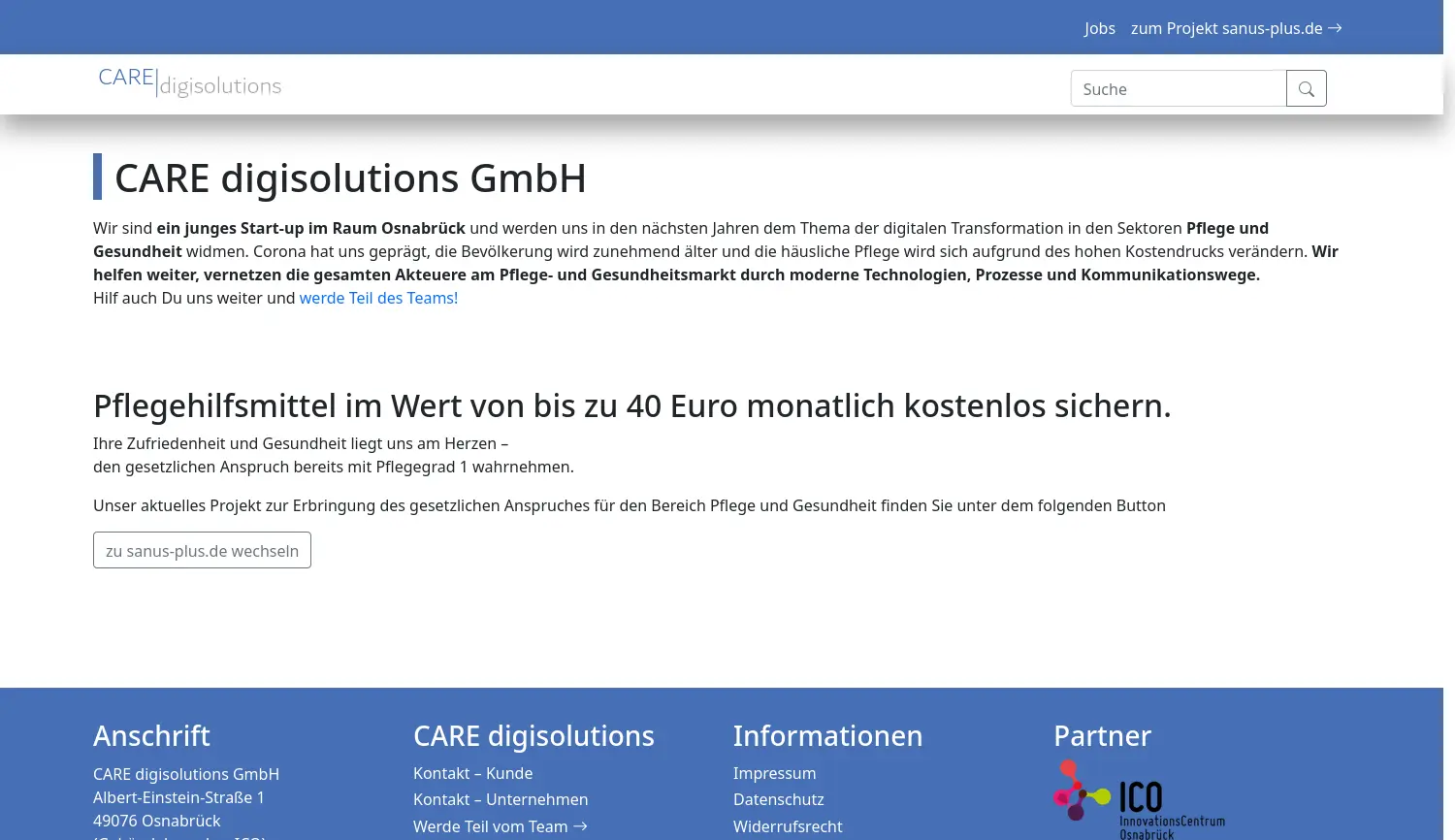Screen dimensions: 1455x840
Task: Open the Jobs top navigation item
Action: (1099, 28)
